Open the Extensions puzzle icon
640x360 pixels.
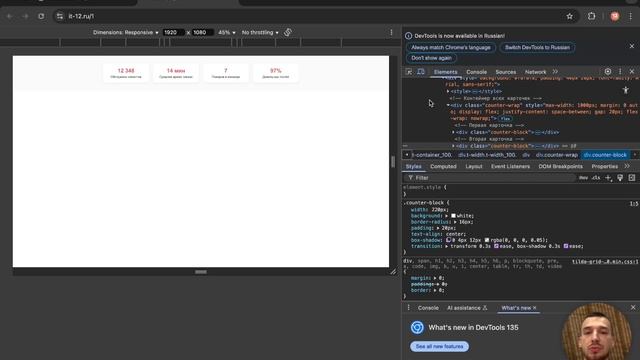pos(591,16)
